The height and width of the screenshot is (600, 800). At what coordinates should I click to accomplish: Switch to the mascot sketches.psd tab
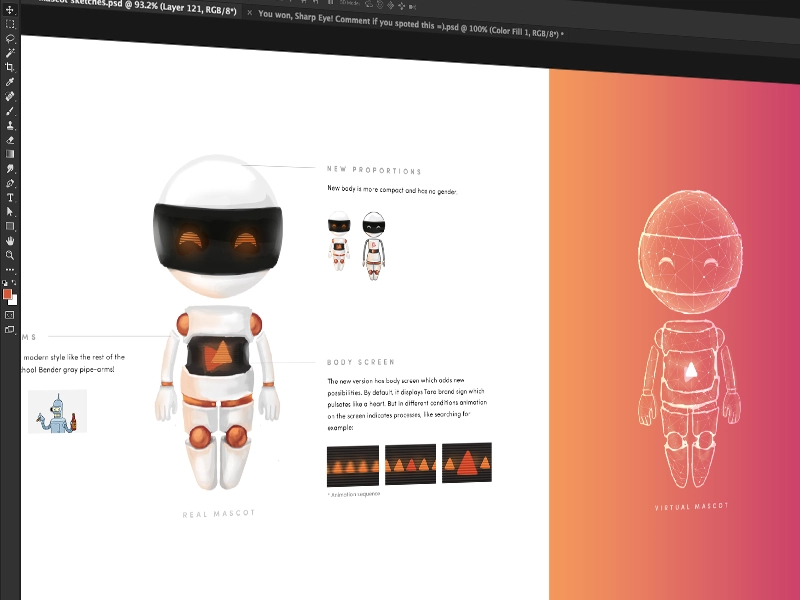[x=138, y=6]
